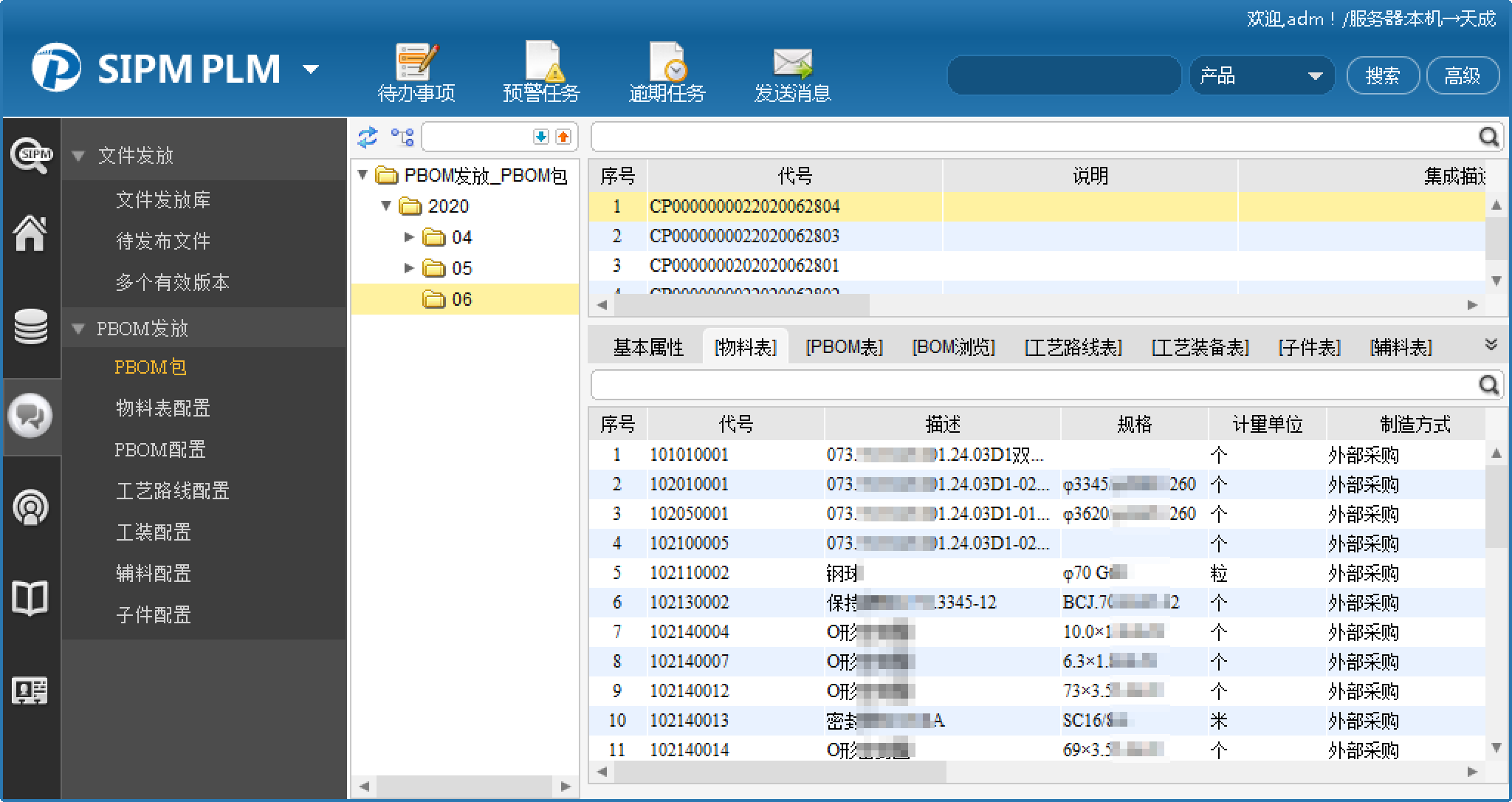The image size is (1512, 802).
Task: Click the tree structure icon beside refresh
Action: pos(402,137)
